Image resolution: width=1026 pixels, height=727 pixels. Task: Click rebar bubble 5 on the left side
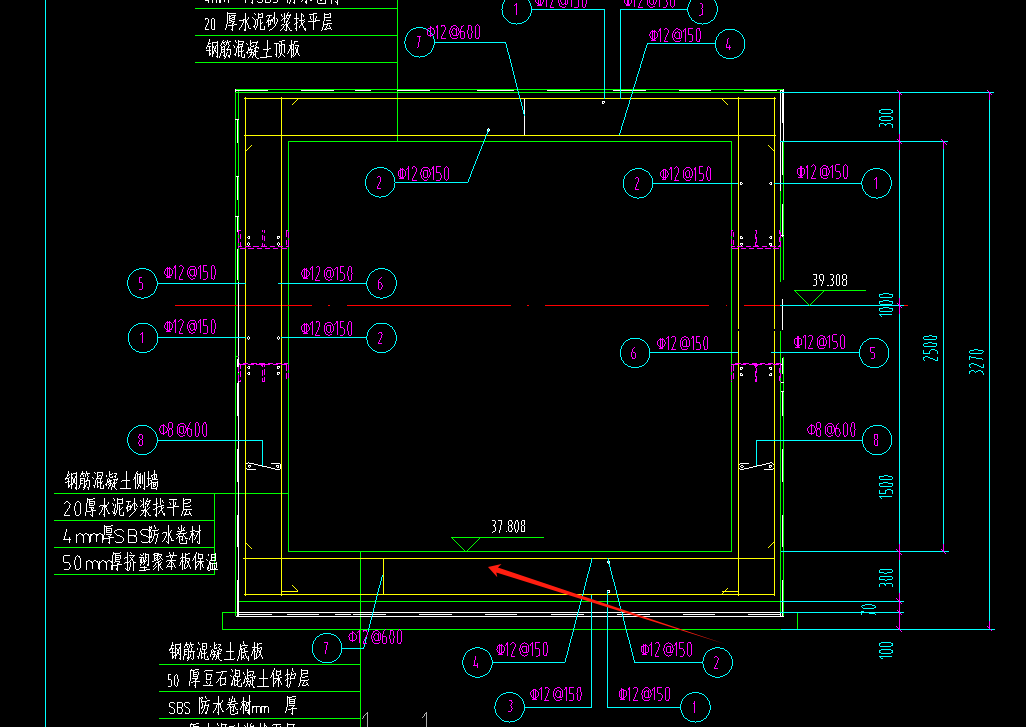[142, 283]
